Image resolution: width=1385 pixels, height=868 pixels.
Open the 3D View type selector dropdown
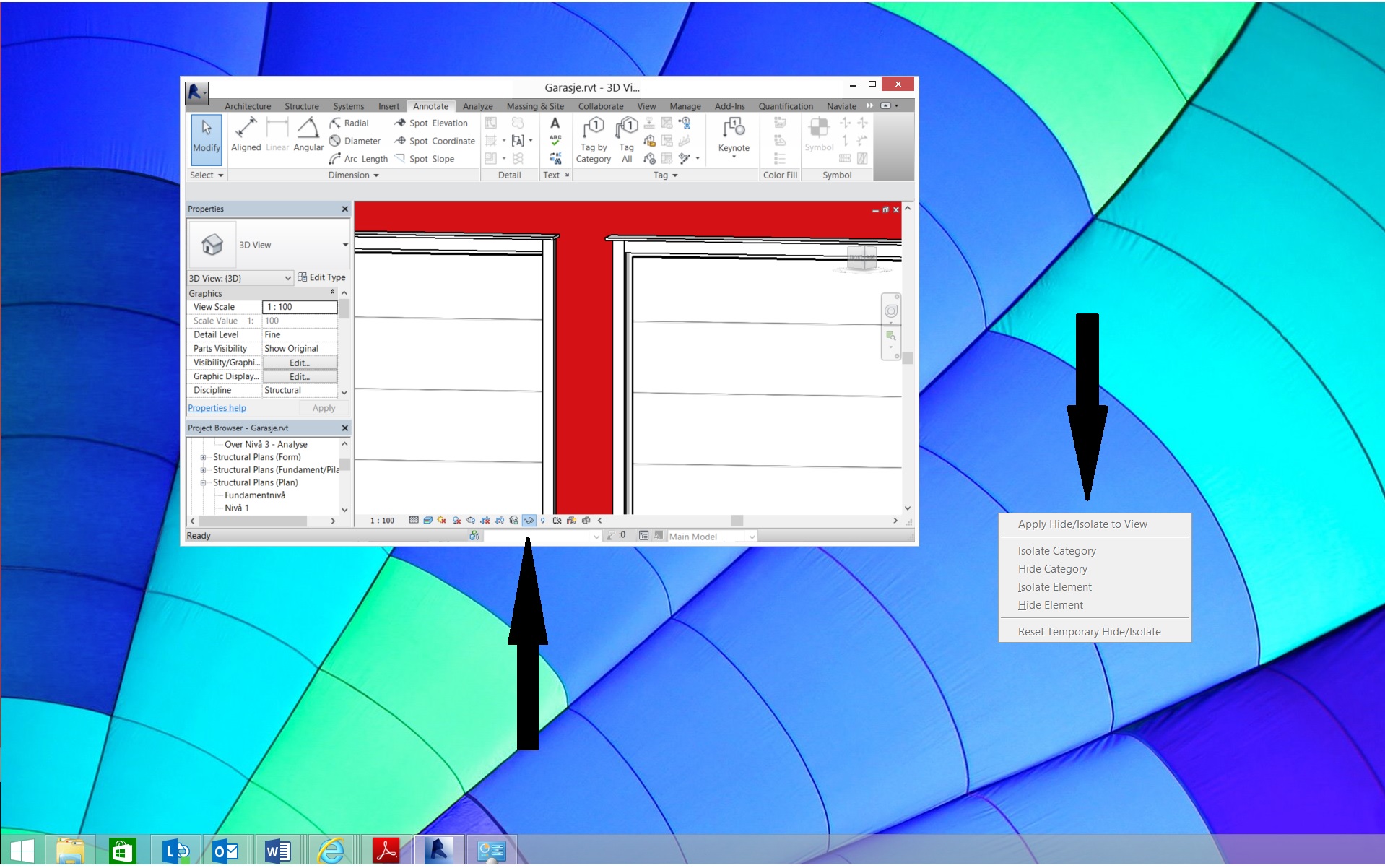[x=345, y=246]
